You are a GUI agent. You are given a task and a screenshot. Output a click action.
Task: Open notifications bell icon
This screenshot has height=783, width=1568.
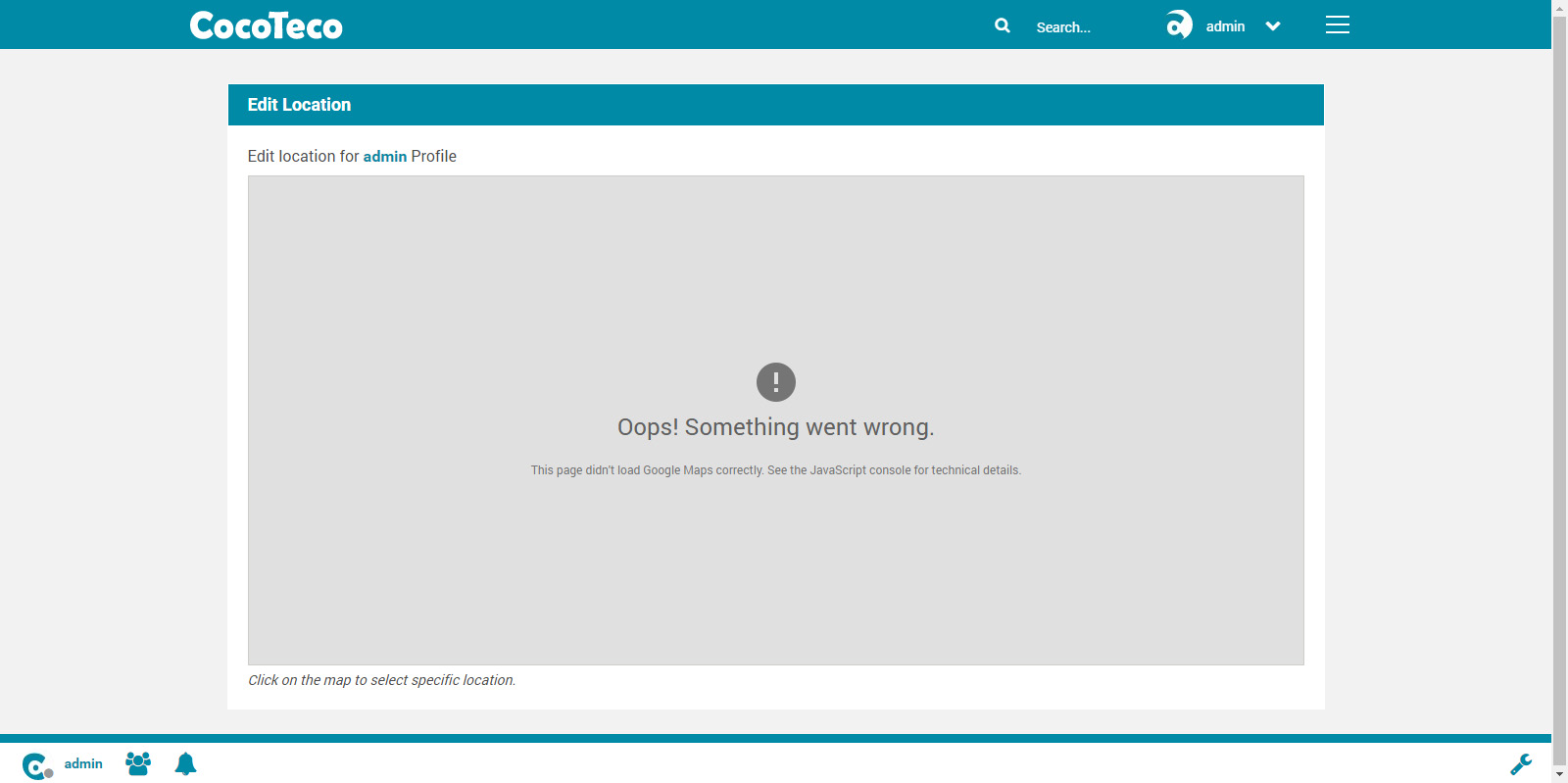(x=185, y=763)
